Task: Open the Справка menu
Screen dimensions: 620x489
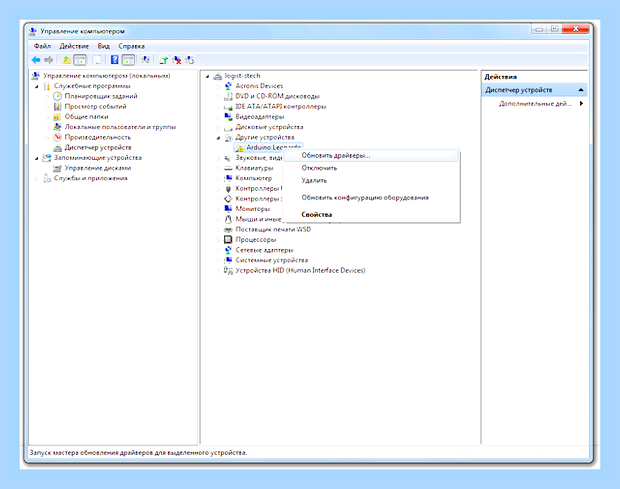Action: (131, 46)
